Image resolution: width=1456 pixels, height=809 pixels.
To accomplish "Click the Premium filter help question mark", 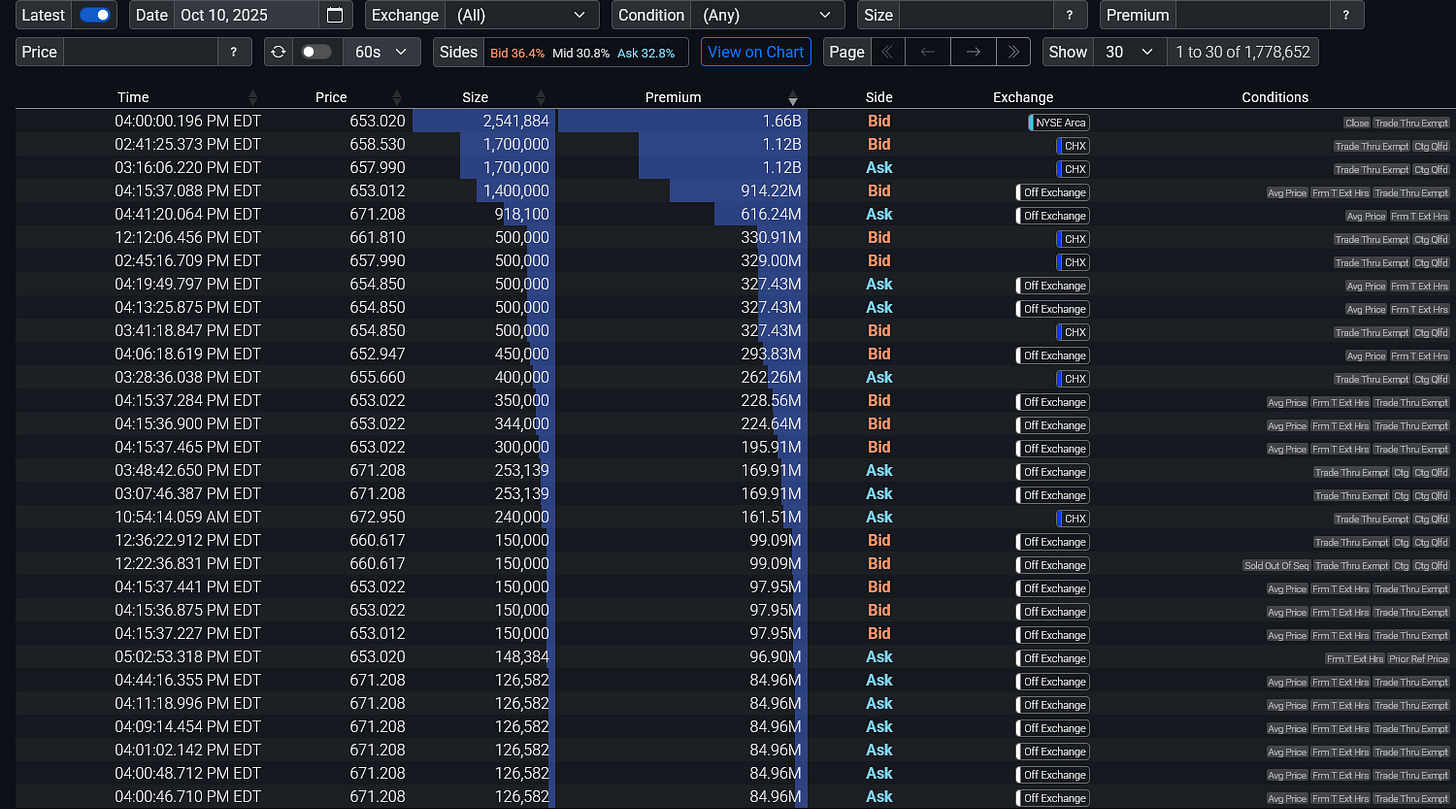I will (1346, 15).
